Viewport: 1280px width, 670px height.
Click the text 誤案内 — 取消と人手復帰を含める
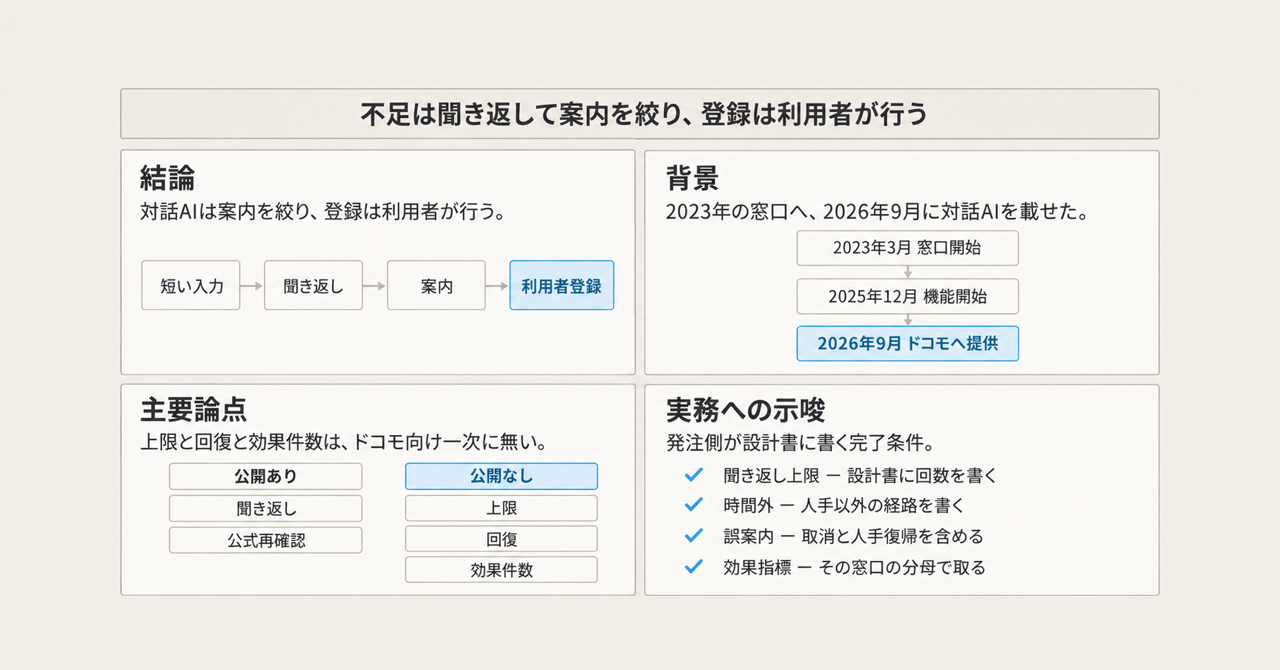pos(853,535)
